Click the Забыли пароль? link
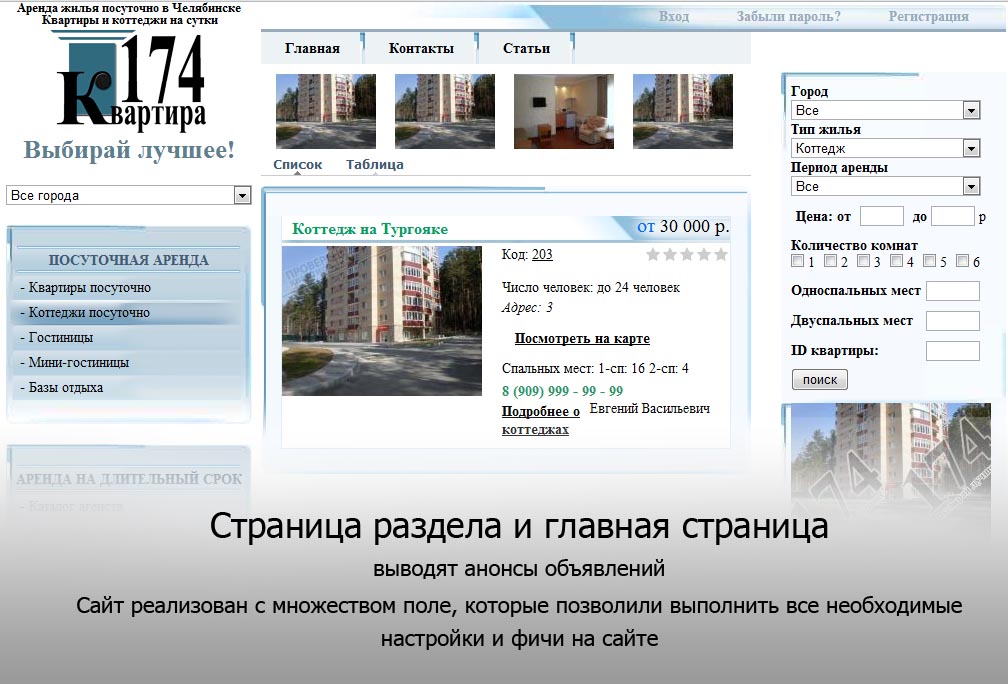 pos(788,17)
